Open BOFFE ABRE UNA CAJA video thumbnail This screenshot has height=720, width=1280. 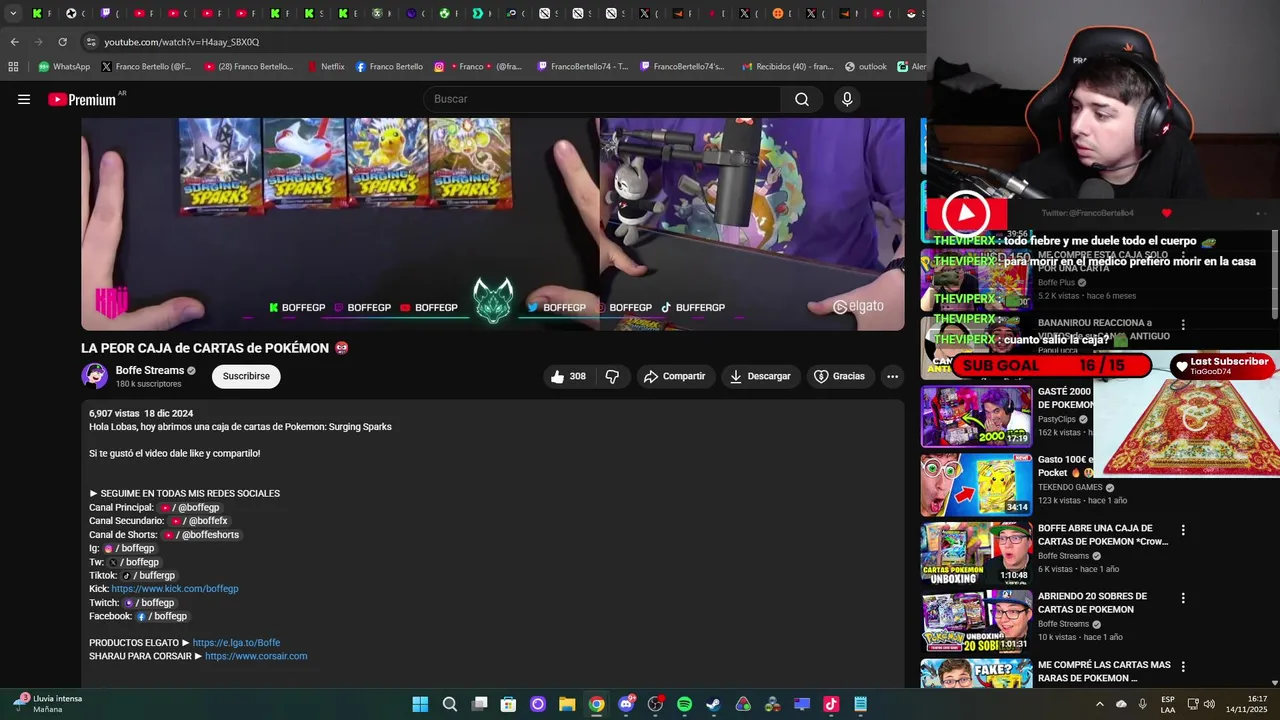tap(976, 553)
